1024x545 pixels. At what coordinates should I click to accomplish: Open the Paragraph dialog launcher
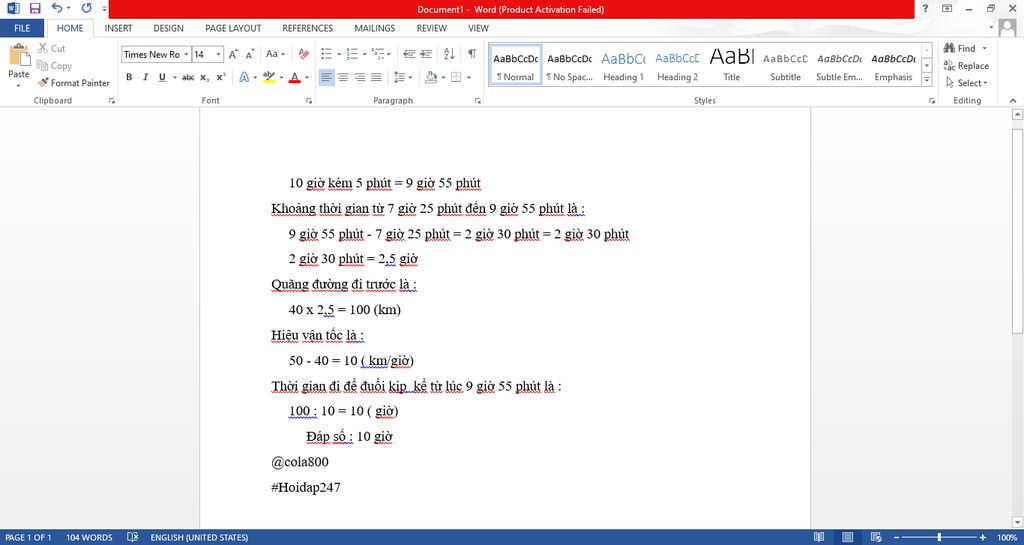tap(477, 101)
